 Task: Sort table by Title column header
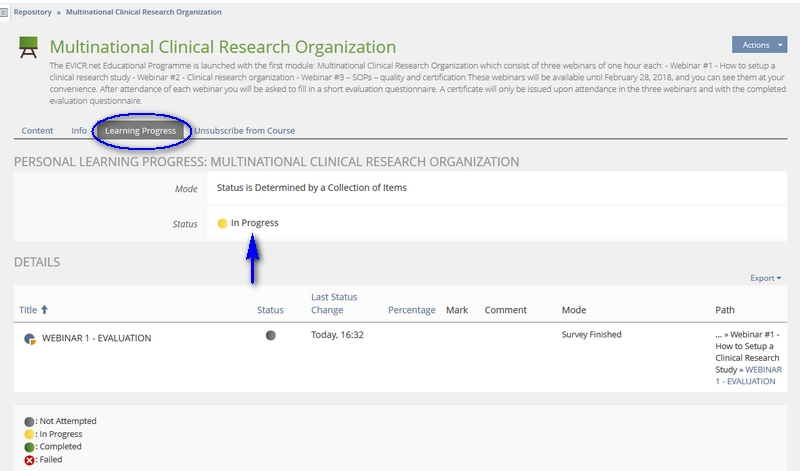pos(28,310)
